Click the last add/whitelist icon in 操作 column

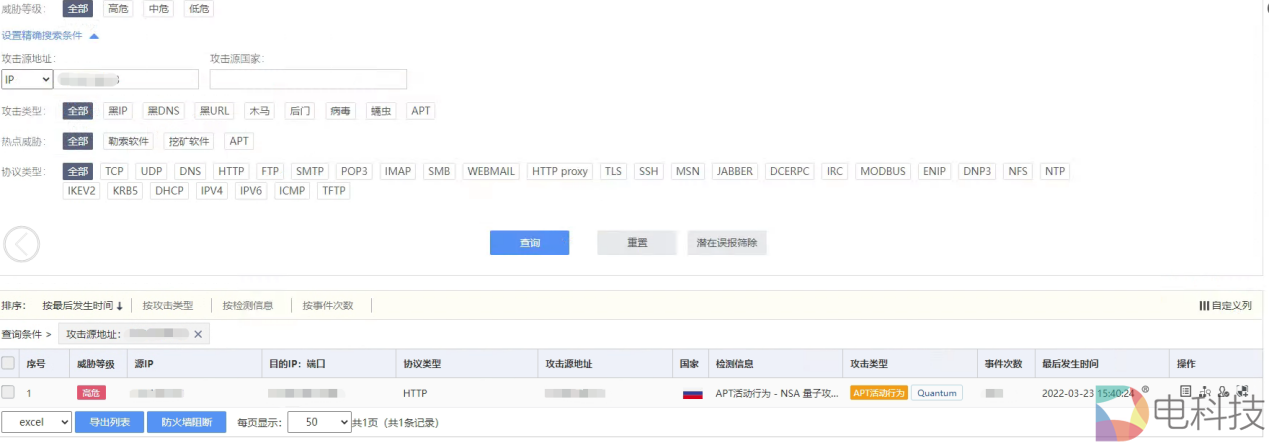[1242, 392]
